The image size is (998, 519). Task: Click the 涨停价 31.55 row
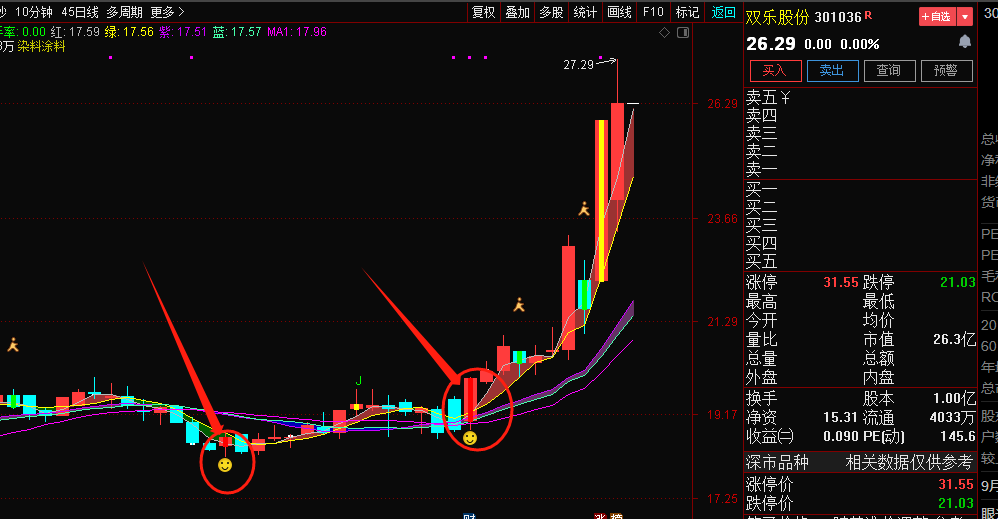coord(861,484)
